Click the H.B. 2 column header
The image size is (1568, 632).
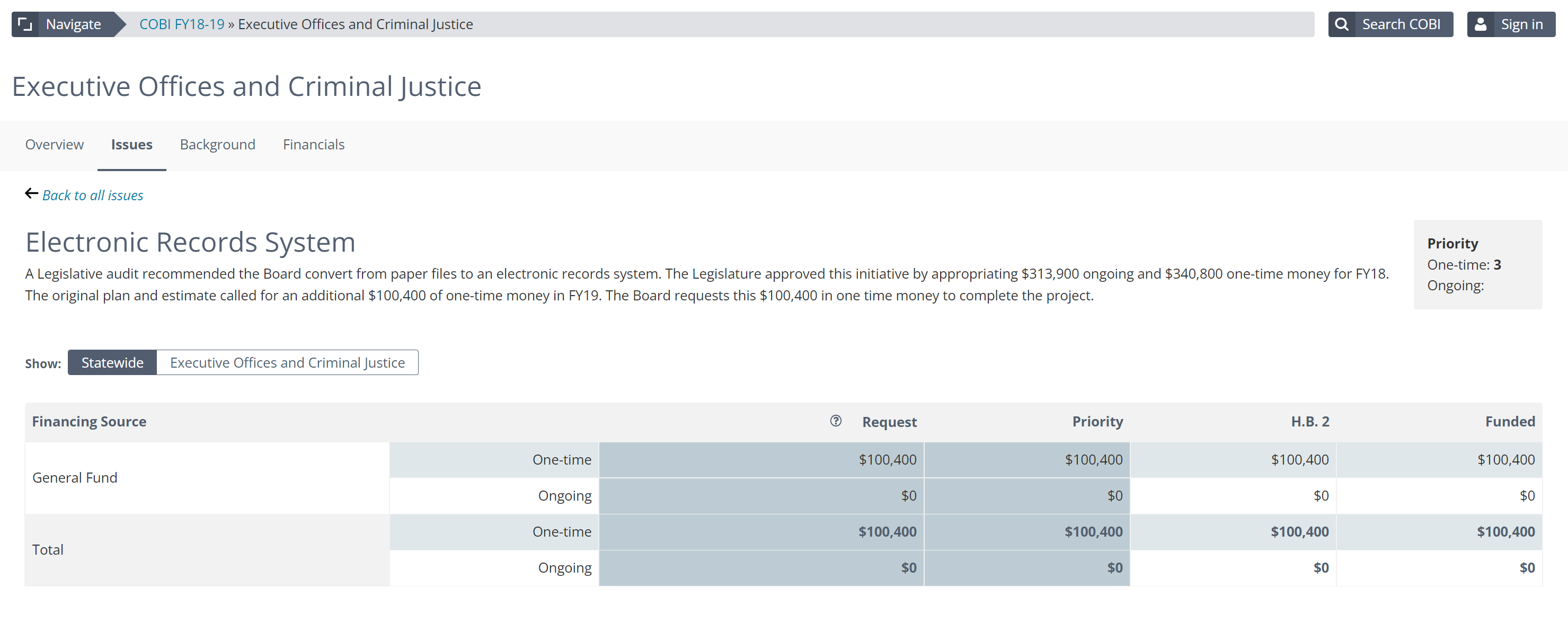(1309, 422)
